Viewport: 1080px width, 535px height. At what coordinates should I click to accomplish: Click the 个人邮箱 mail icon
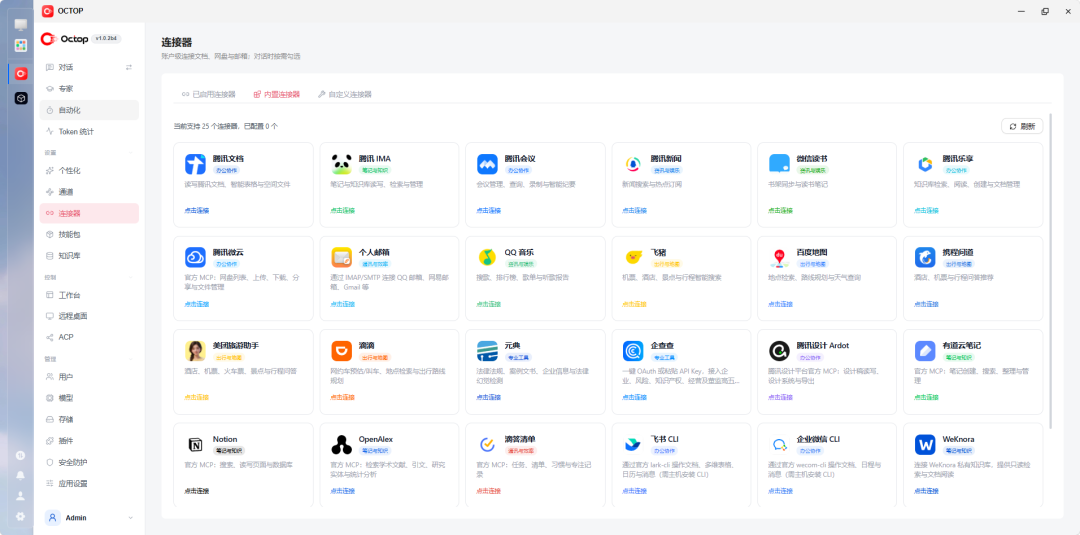click(342, 258)
